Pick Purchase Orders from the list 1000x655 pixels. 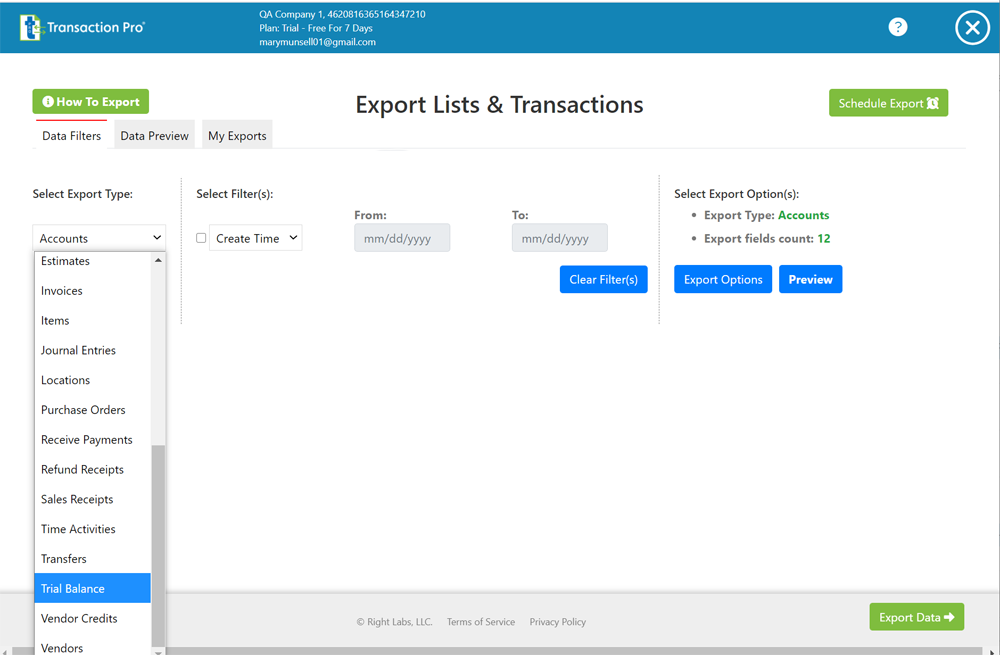tap(92, 410)
